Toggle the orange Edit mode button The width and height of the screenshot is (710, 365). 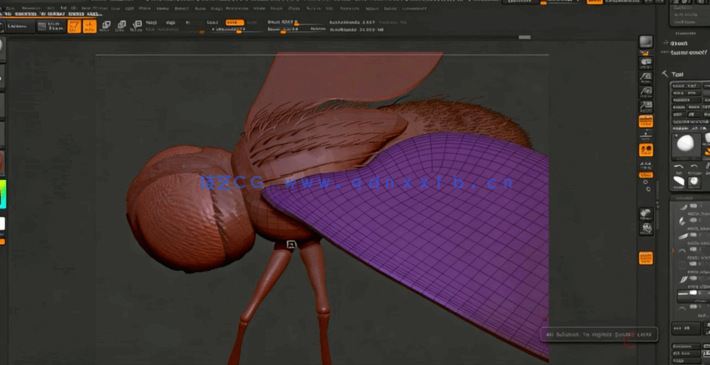tap(74, 26)
